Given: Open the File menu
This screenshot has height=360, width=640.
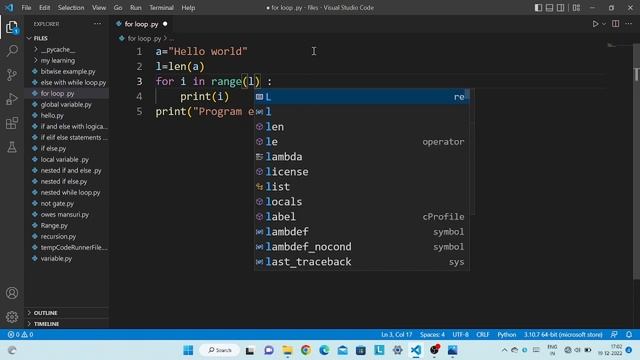Looking at the screenshot, I should [x=26, y=8].
